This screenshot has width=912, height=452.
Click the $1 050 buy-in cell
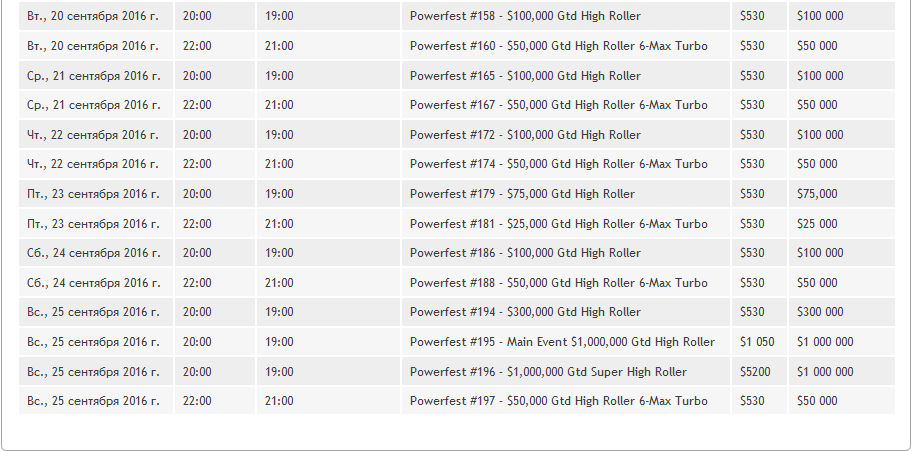[757, 342]
